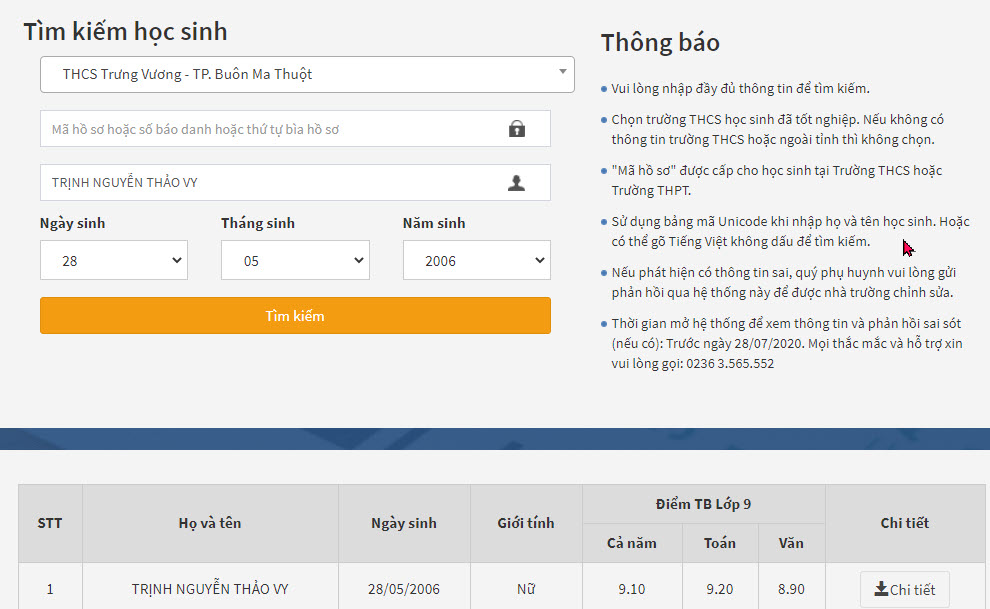Open the Ngày sinh day dropdown
This screenshot has height=609, width=990.
(114, 260)
